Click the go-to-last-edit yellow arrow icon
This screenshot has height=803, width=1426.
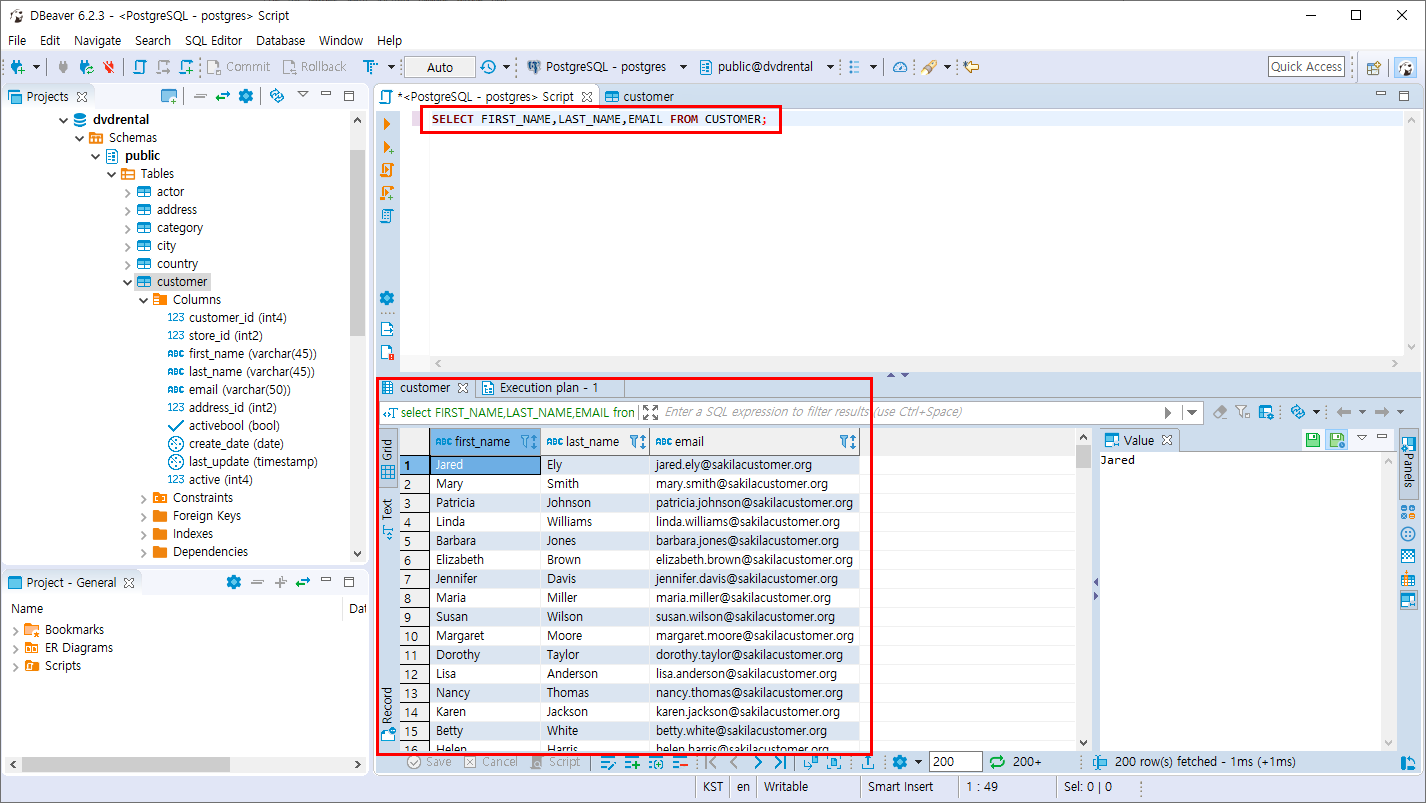970,67
